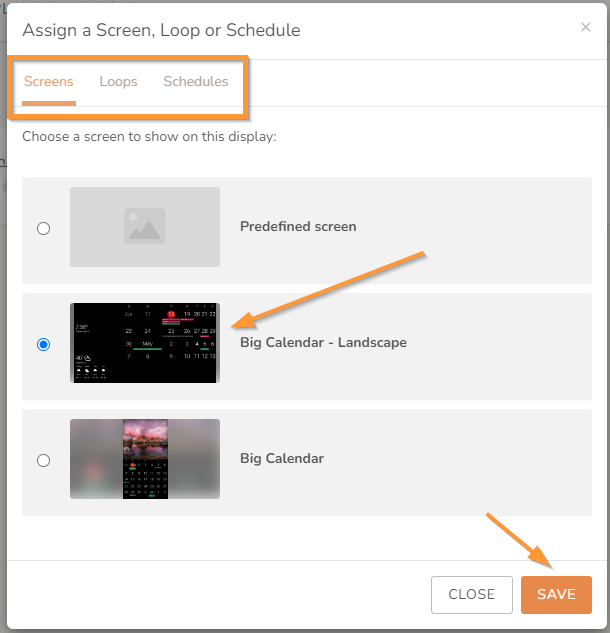This screenshot has height=633, width=610.
Task: Click the Big Calendar - Landscape thumbnail preview
Action: (145, 343)
